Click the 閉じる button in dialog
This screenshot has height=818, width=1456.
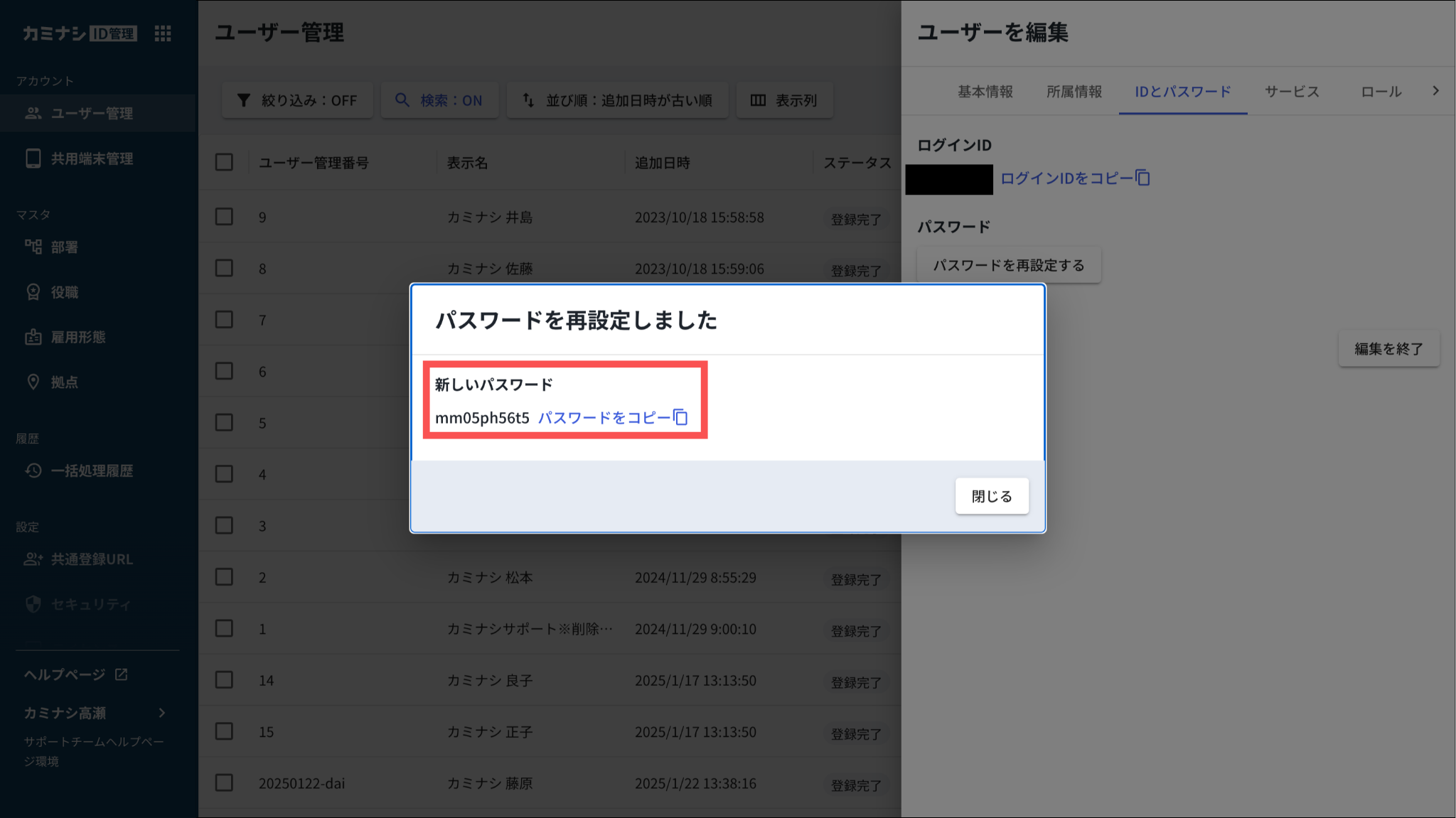click(991, 496)
